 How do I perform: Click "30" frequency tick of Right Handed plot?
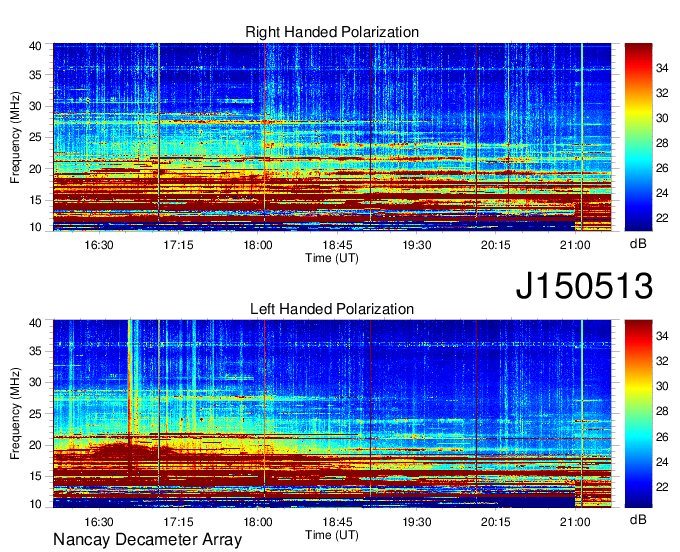[x=35, y=106]
